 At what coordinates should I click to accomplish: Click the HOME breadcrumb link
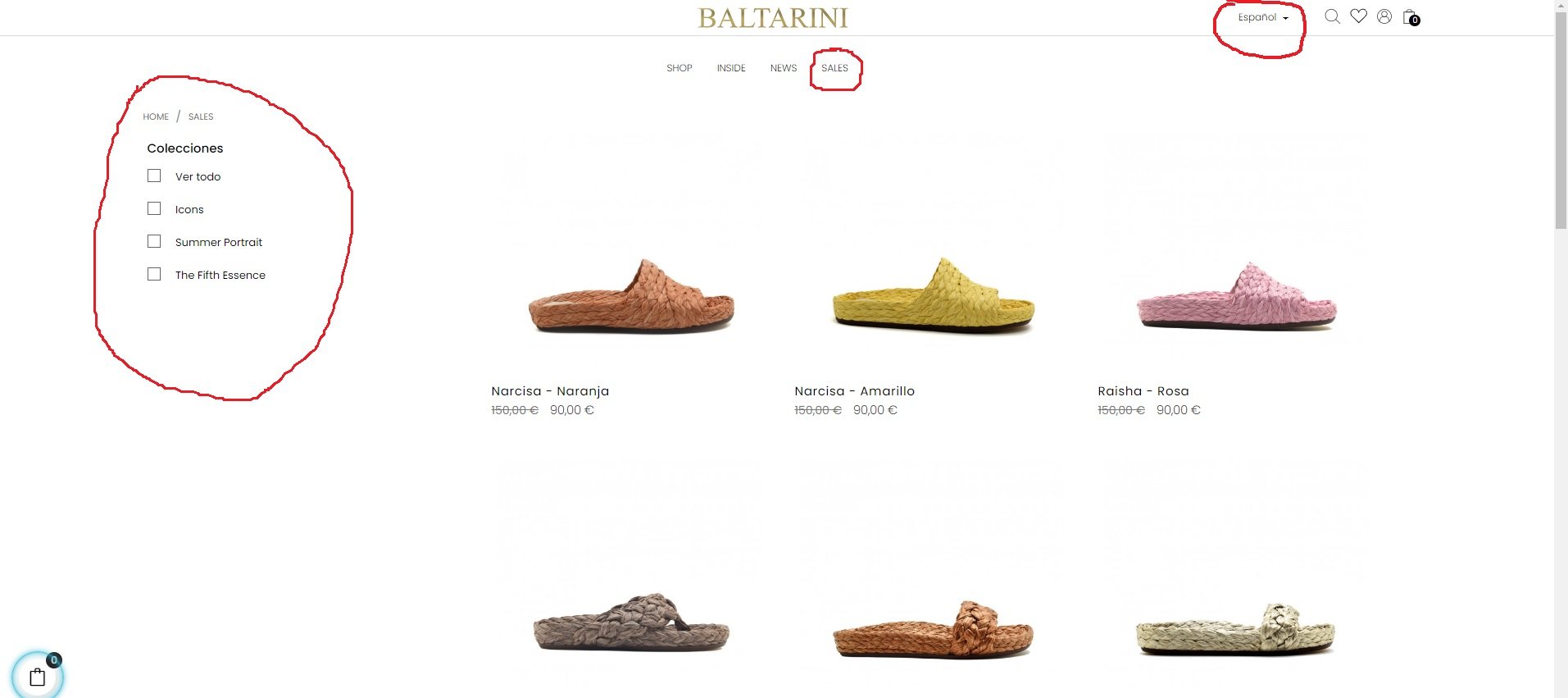156,116
